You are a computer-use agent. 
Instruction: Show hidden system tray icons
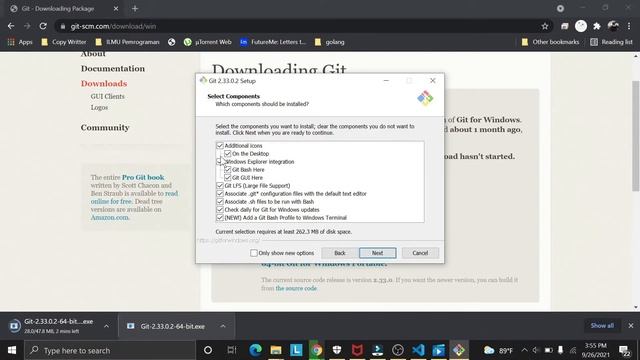[524, 350]
